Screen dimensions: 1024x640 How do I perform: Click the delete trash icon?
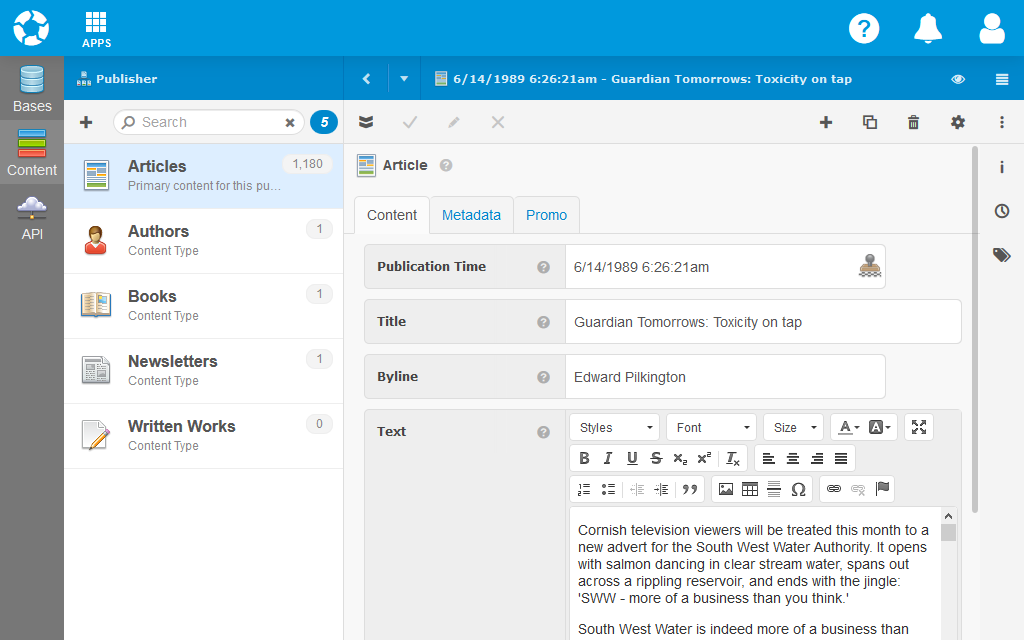[913, 122]
